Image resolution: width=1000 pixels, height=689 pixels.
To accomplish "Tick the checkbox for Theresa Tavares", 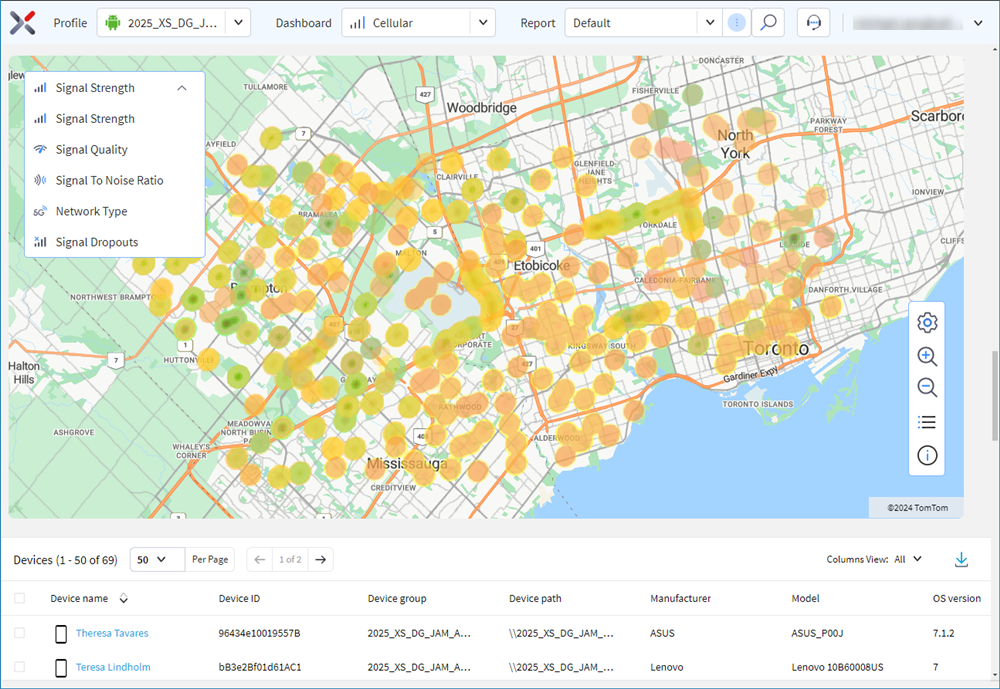I will [x=20, y=633].
